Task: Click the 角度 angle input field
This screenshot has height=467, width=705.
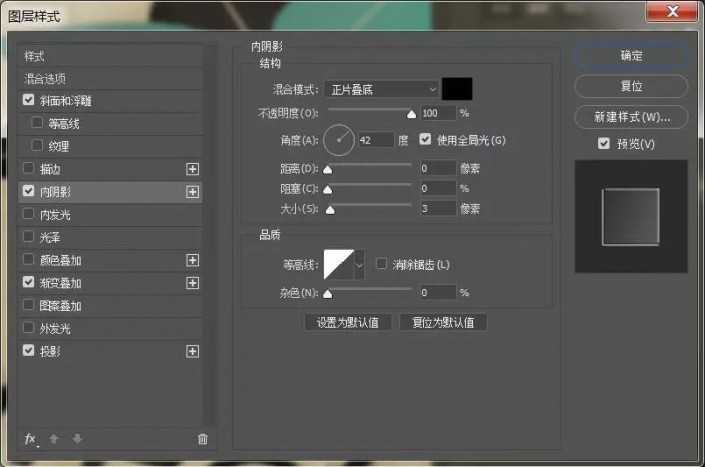Action: click(375, 140)
